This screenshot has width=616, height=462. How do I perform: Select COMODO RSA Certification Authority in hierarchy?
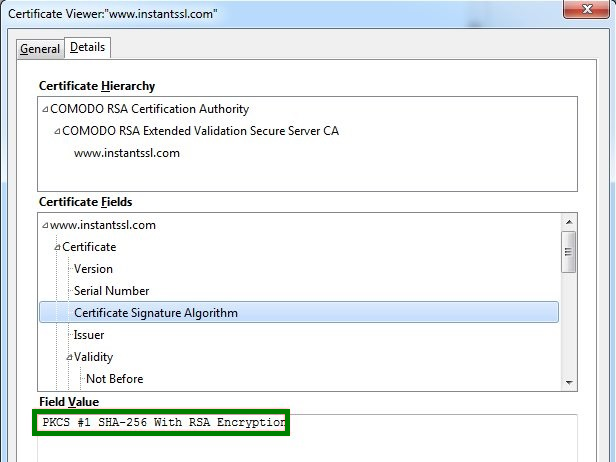150,109
